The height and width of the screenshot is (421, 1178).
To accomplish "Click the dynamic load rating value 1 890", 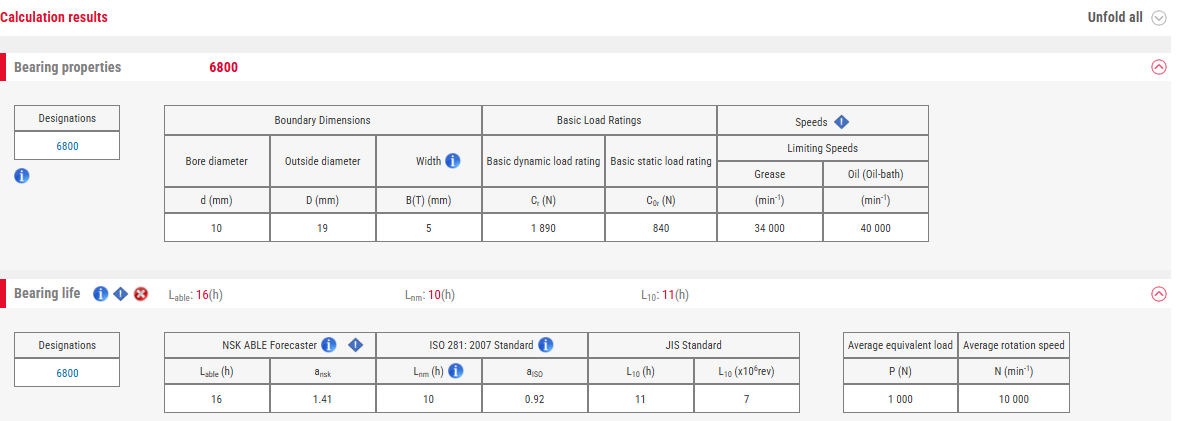I will pos(543,228).
